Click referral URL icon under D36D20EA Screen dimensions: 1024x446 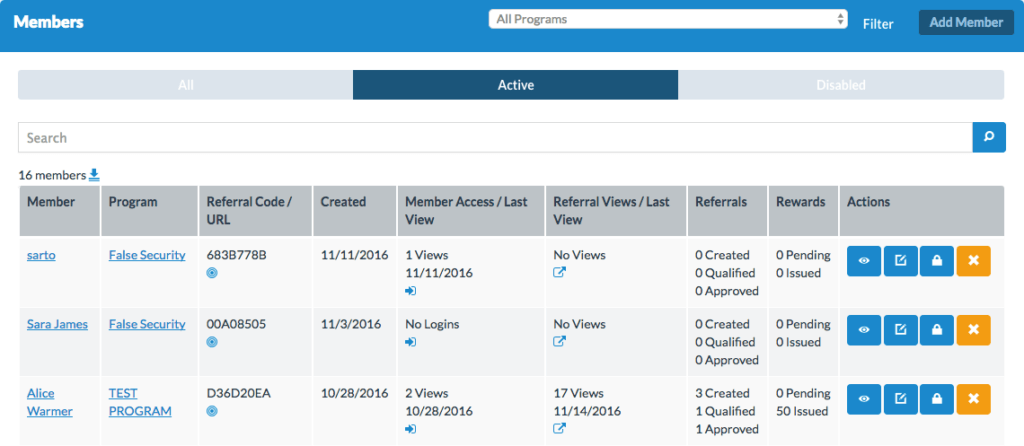212,411
